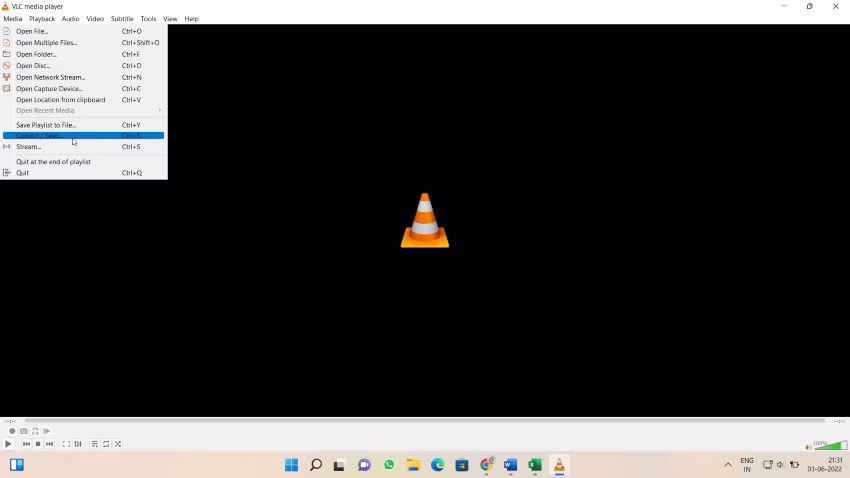
Task: Select Open Folder... entry
Action: [x=83, y=54]
